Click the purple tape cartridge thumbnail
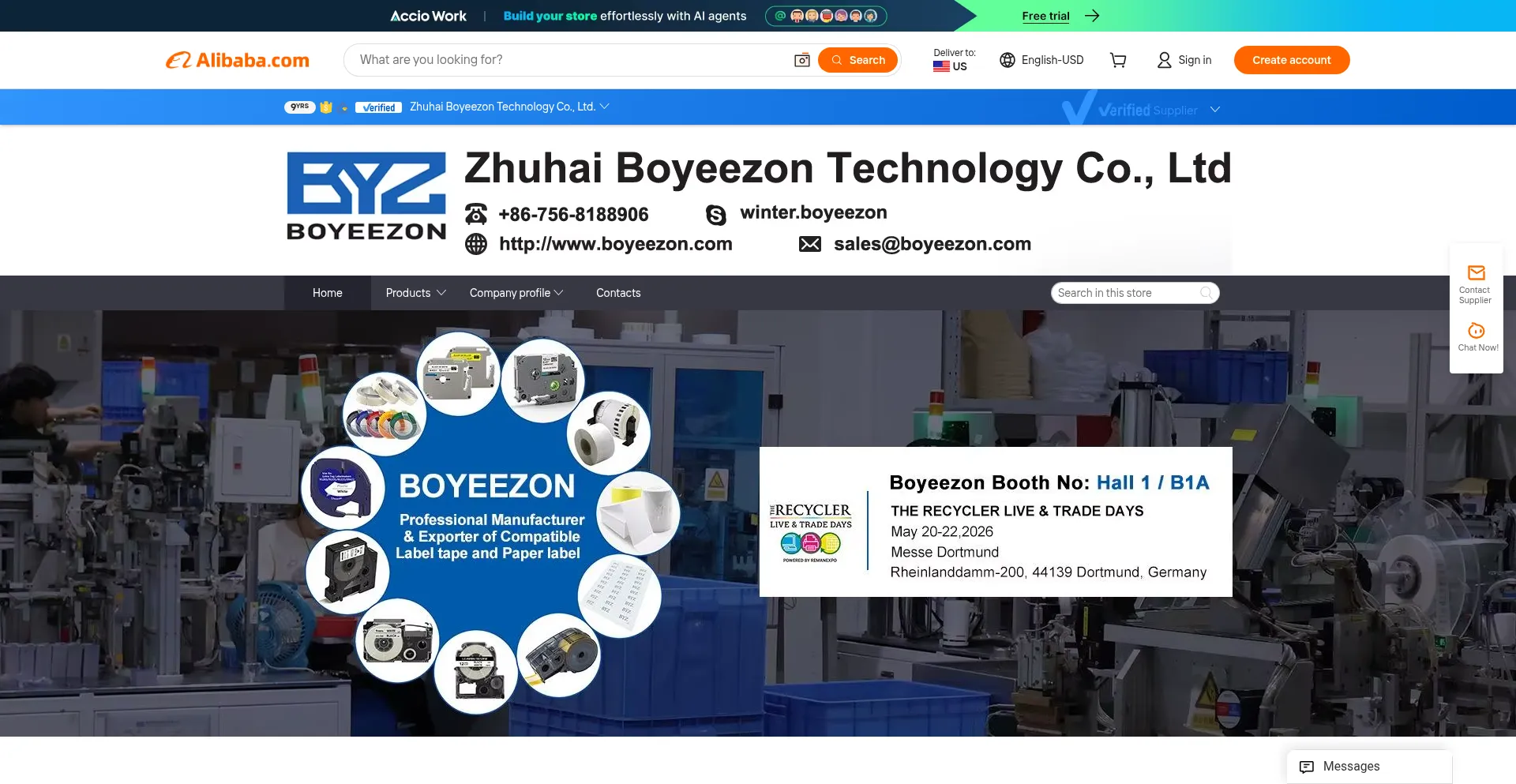The width and height of the screenshot is (1516, 784). (343, 489)
